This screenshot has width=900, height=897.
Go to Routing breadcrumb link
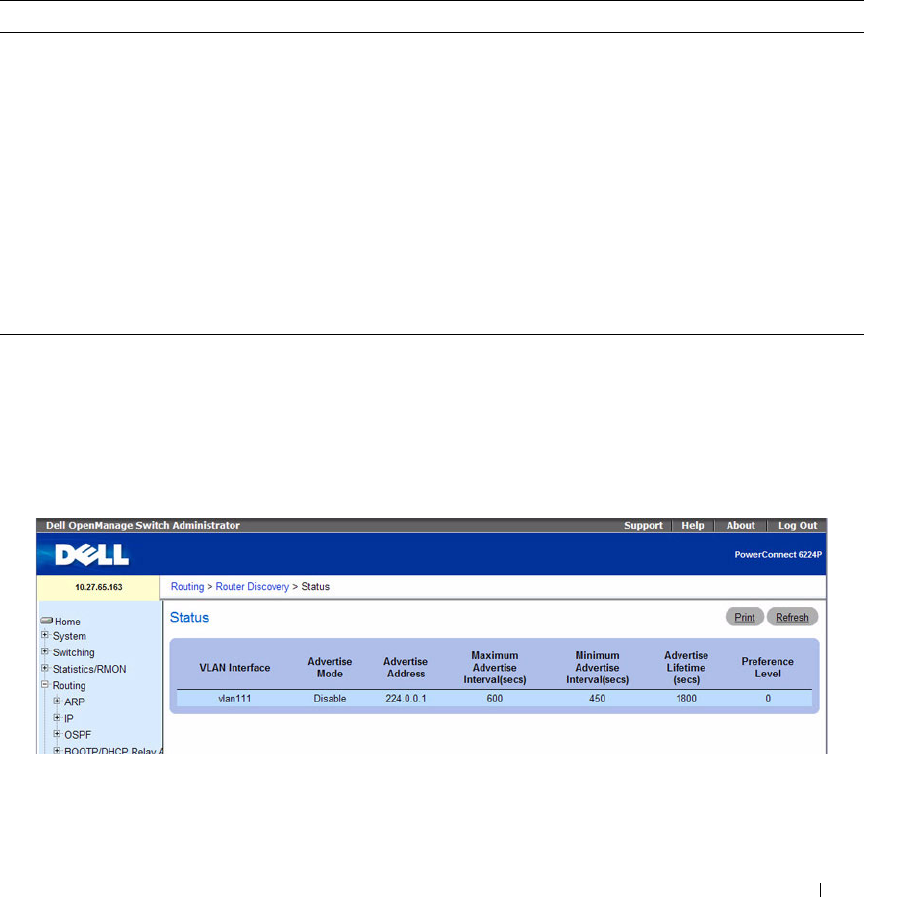187,587
